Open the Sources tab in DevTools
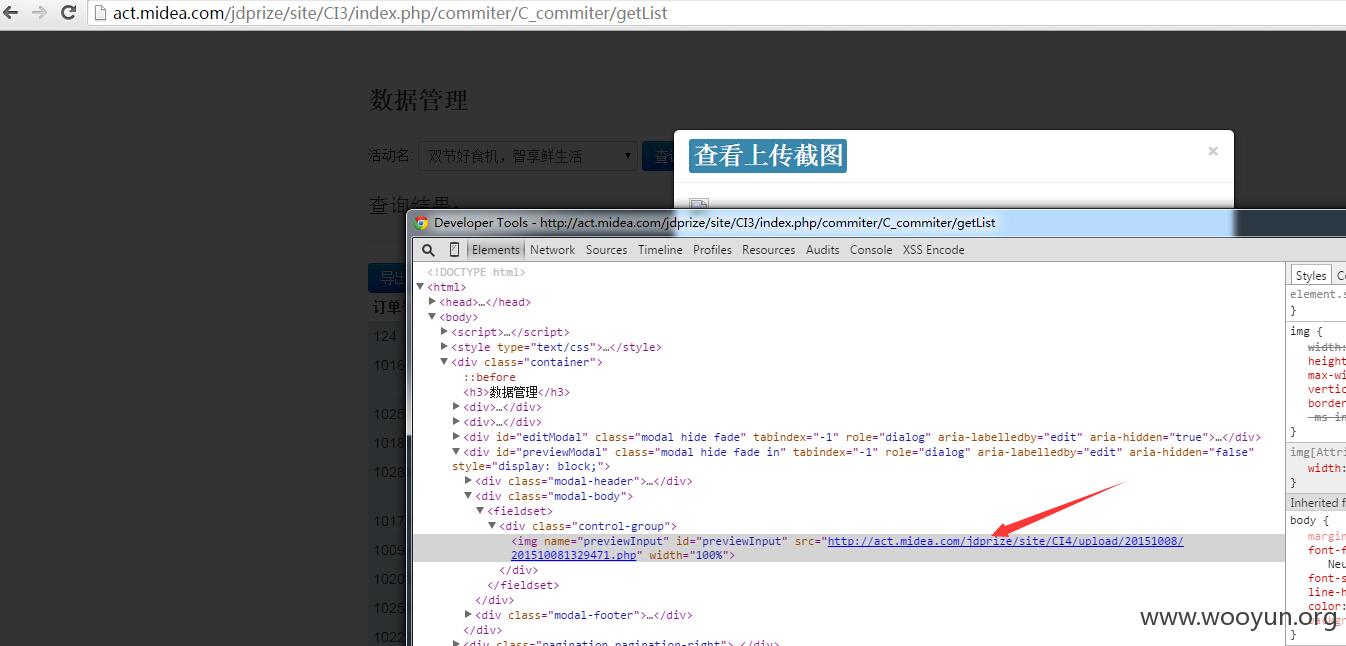This screenshot has width=1346, height=646. coord(607,250)
